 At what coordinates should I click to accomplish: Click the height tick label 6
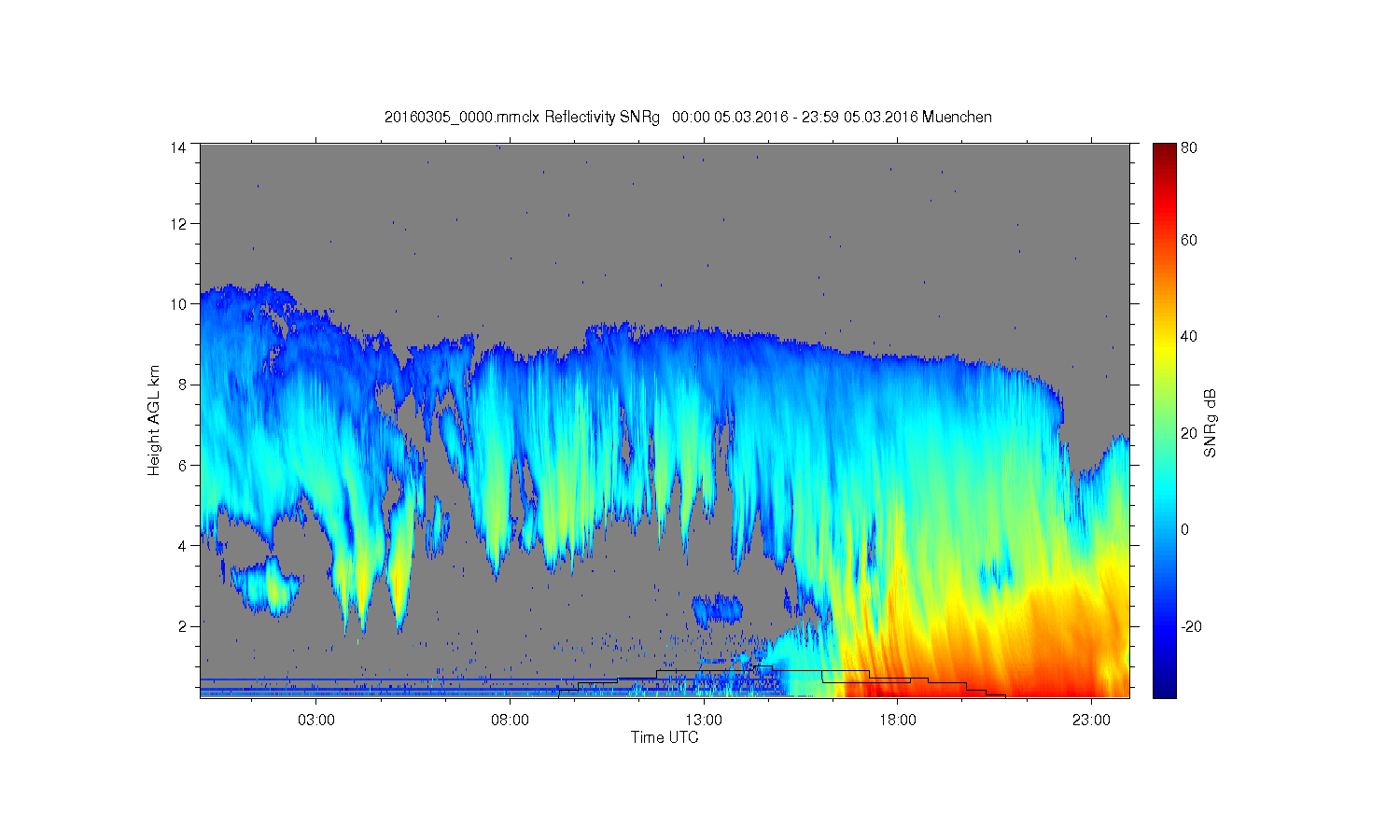183,465
